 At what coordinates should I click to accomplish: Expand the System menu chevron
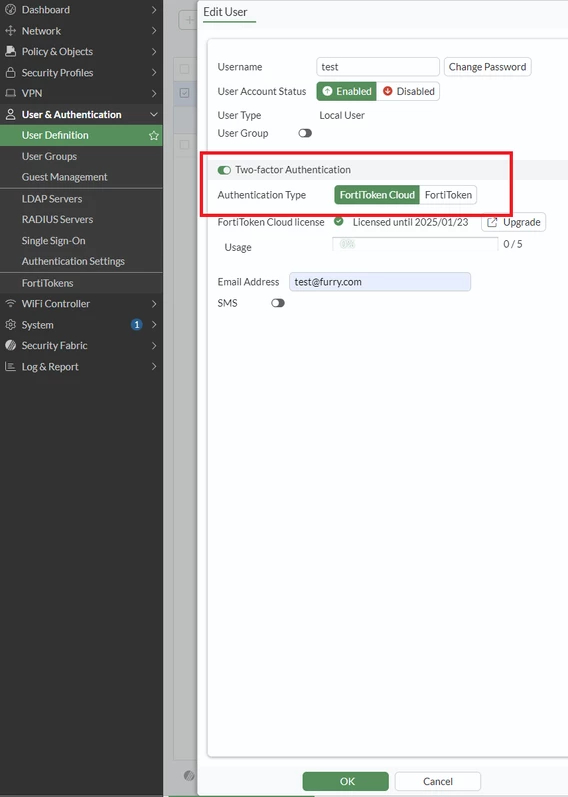[x=154, y=324]
